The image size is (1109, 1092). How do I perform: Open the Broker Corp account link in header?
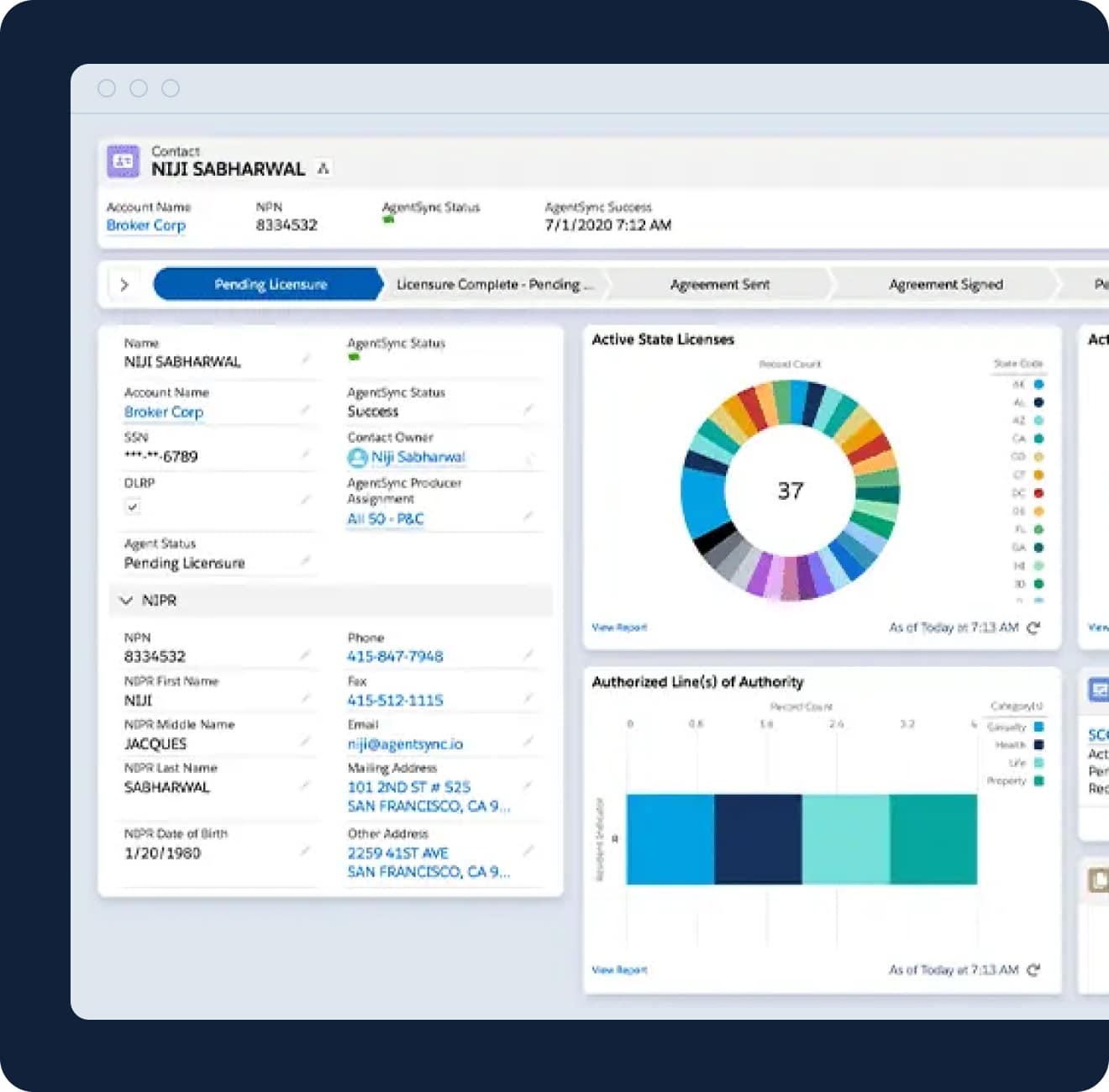coord(146,225)
